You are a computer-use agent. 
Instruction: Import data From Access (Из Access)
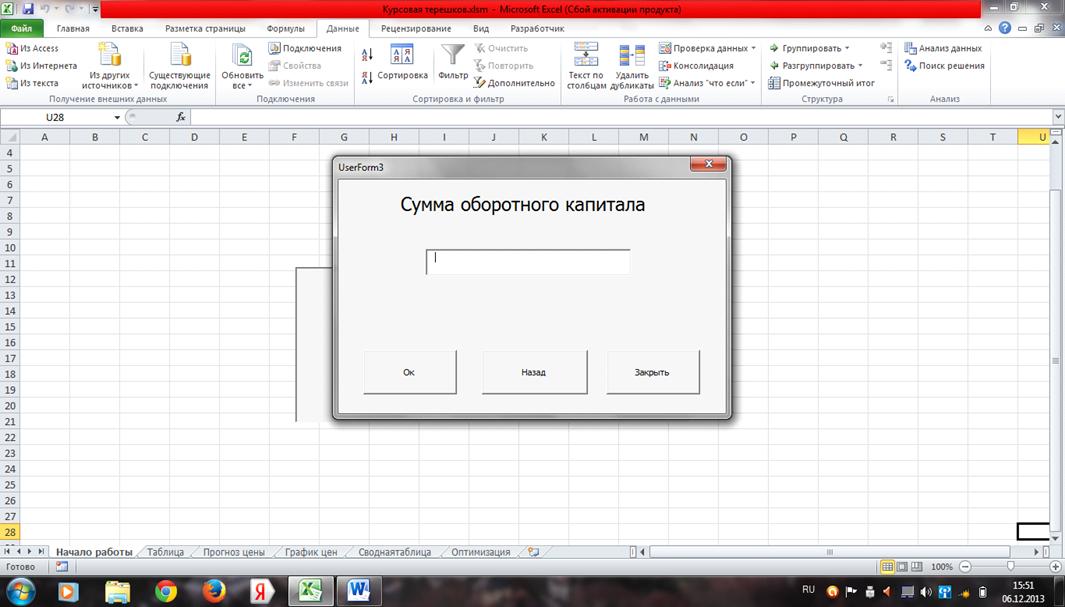click(32, 48)
